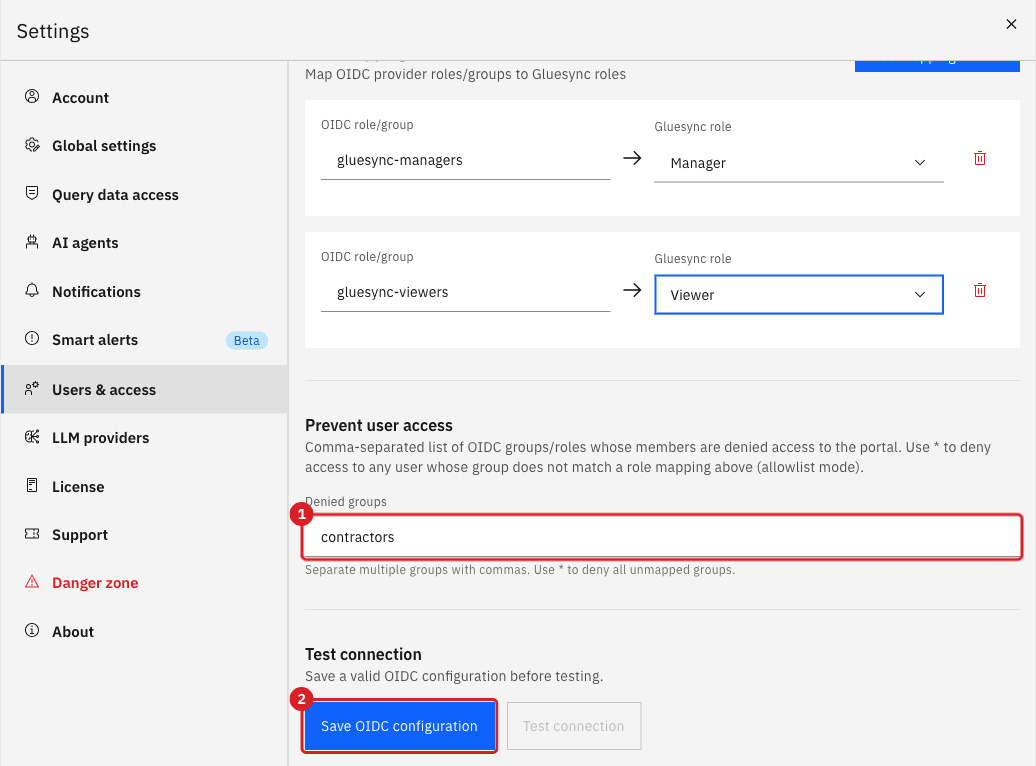Click the Query data access shield icon
Screen dimensions: 1036x766
coord(32,193)
